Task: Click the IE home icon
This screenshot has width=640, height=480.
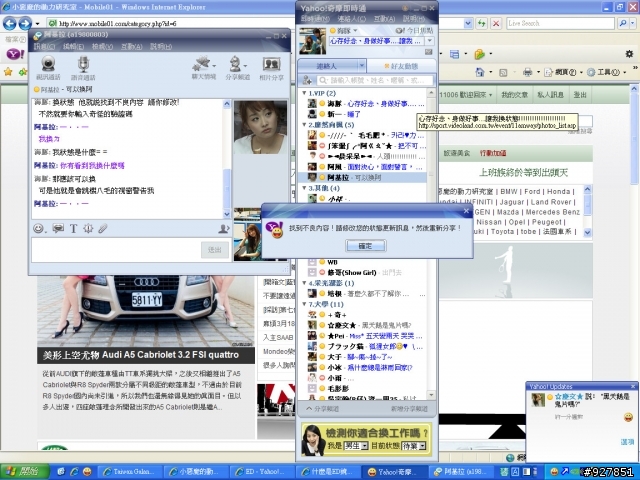Action: pos(480,72)
